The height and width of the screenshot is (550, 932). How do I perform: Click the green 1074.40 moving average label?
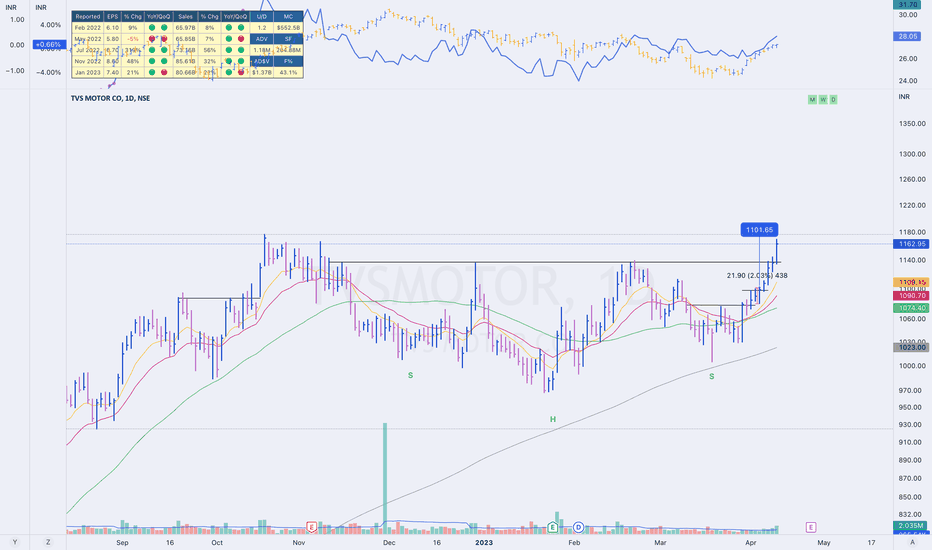pos(912,308)
